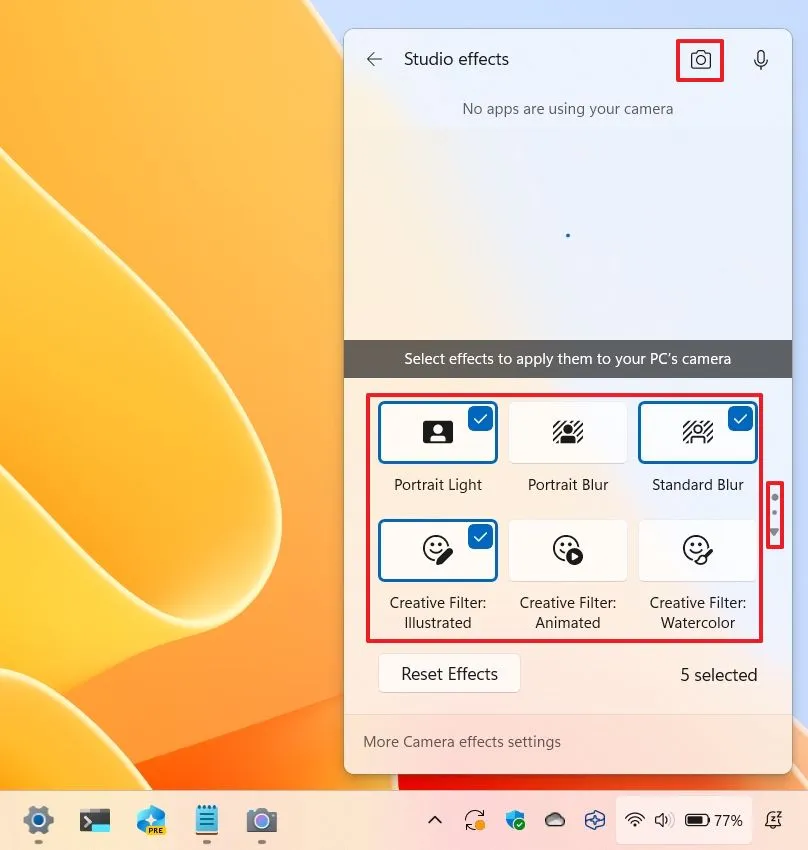Uncheck the Portrait Light effect
The height and width of the screenshot is (850, 808).
[x=480, y=419]
